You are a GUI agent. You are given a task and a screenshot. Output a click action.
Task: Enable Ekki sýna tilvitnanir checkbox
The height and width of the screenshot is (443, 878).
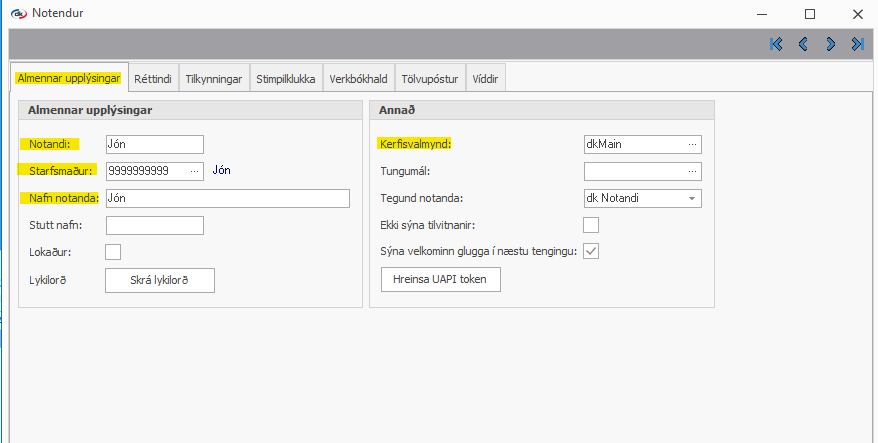coord(591,225)
